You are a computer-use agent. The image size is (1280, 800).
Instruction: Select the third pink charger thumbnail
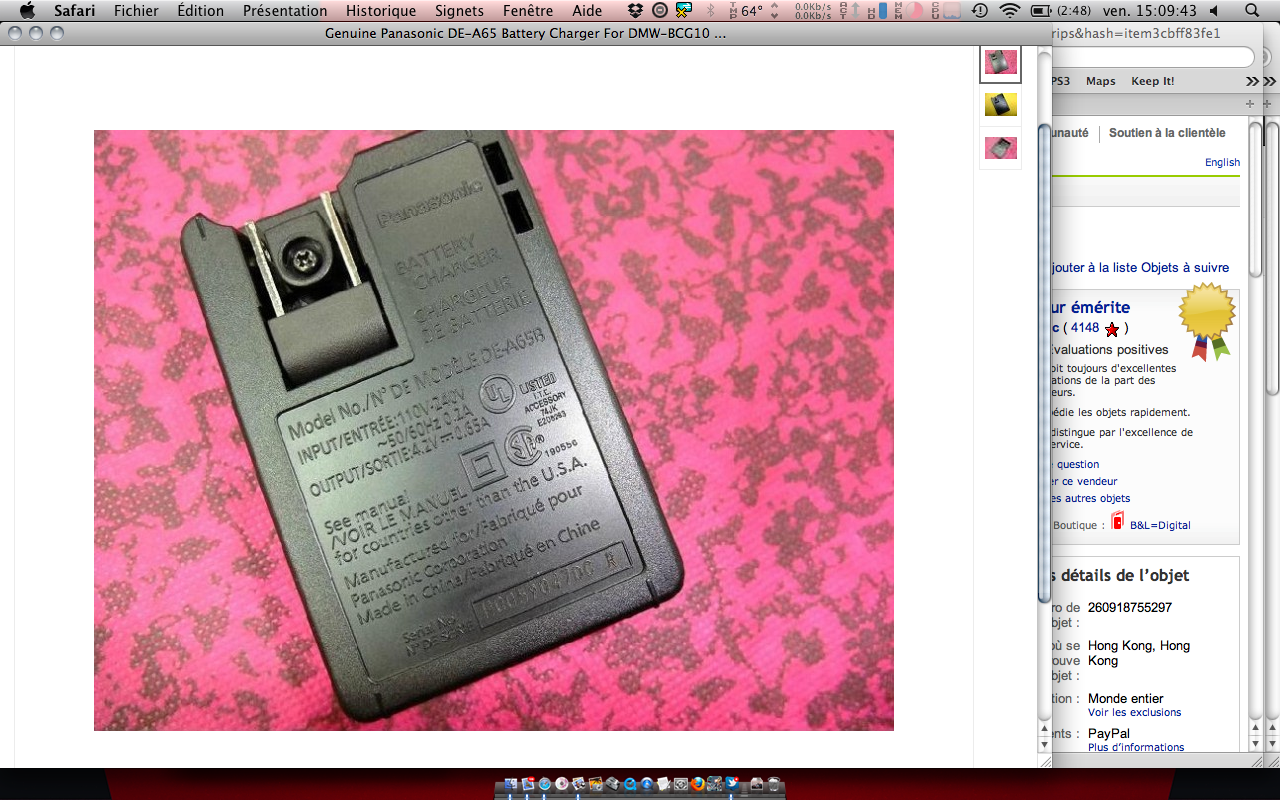coord(1000,148)
